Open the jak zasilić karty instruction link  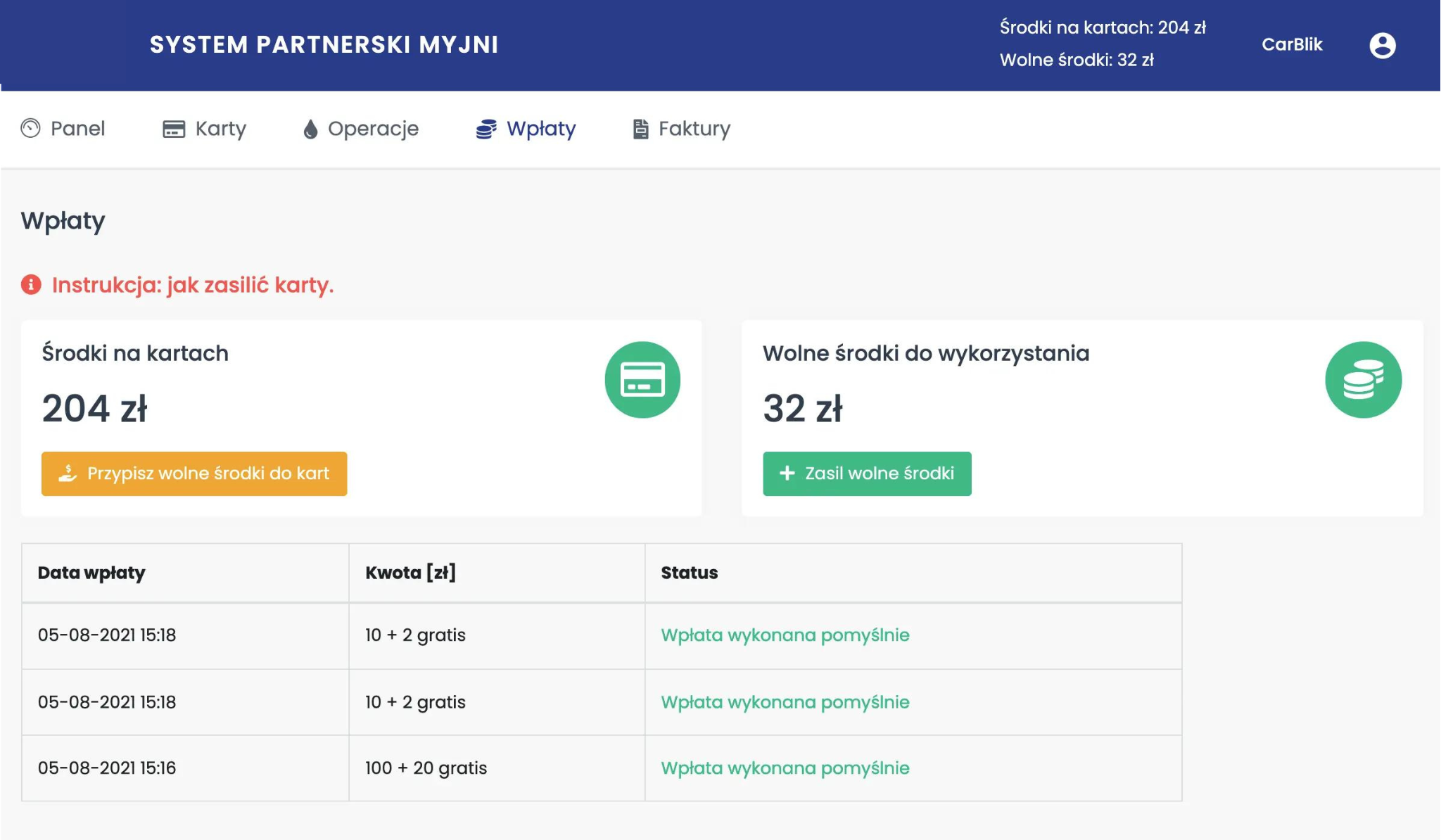click(x=192, y=285)
